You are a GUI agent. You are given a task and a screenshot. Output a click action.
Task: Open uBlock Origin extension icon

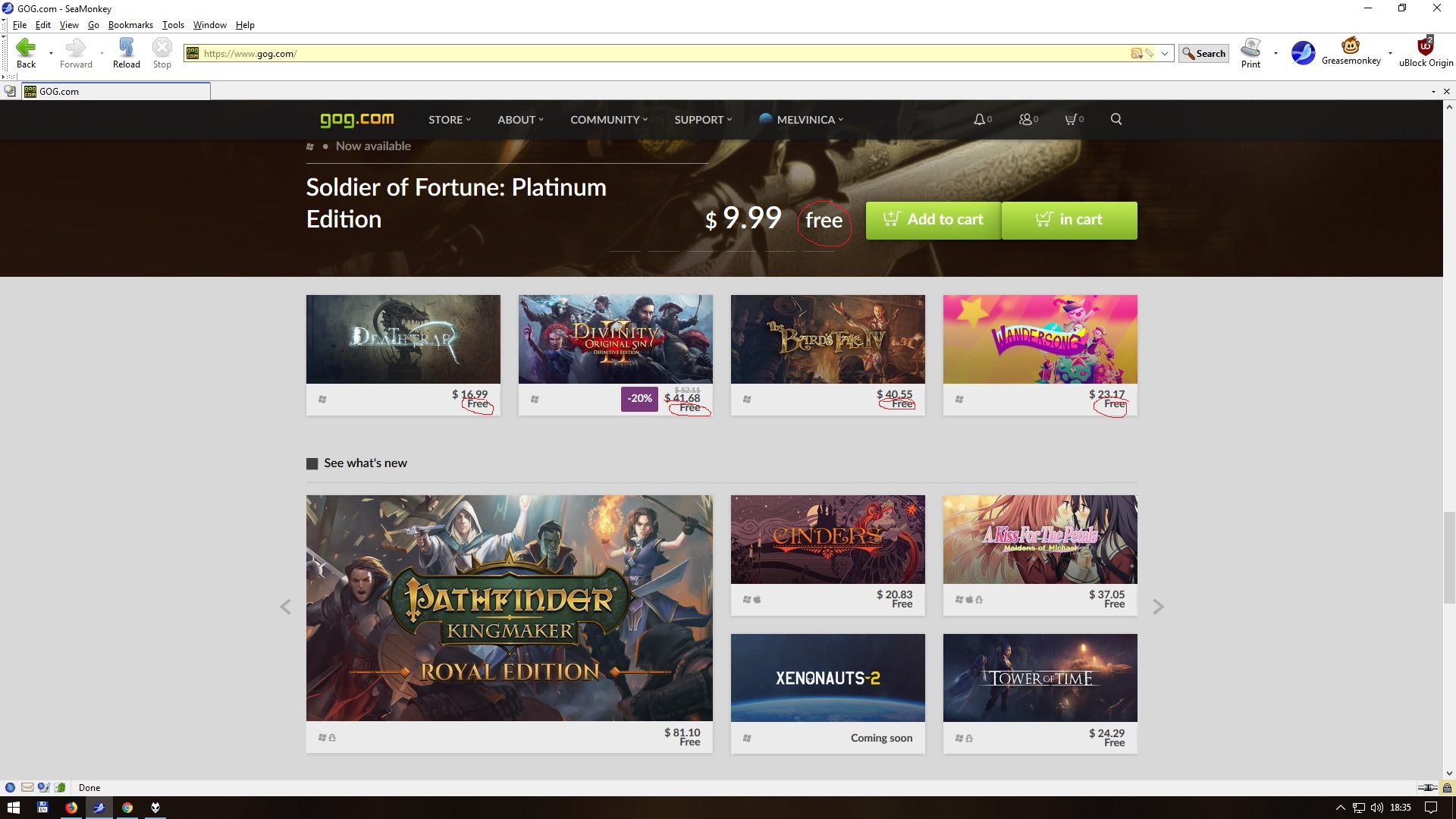coord(1426,52)
